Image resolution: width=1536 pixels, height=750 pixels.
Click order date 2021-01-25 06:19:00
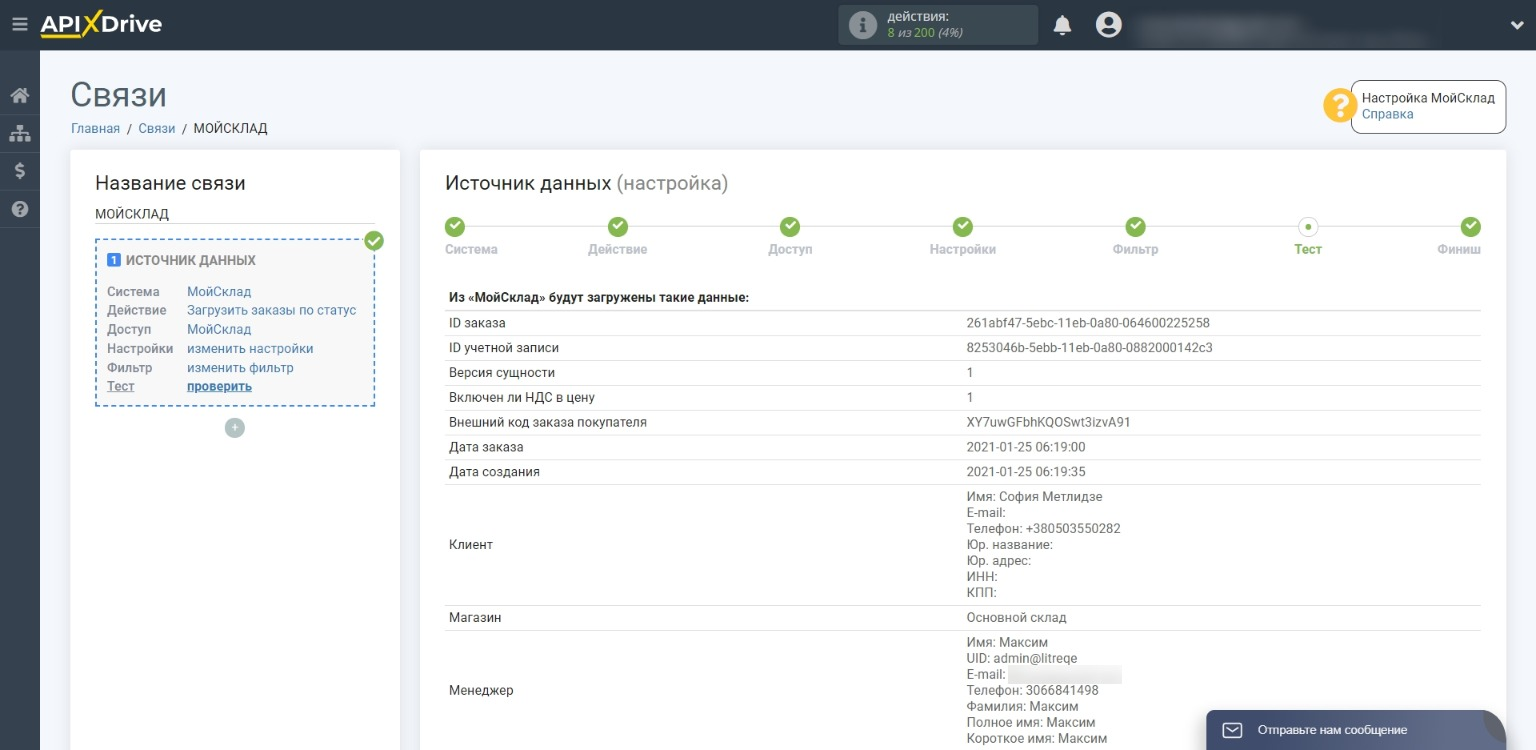(1026, 447)
